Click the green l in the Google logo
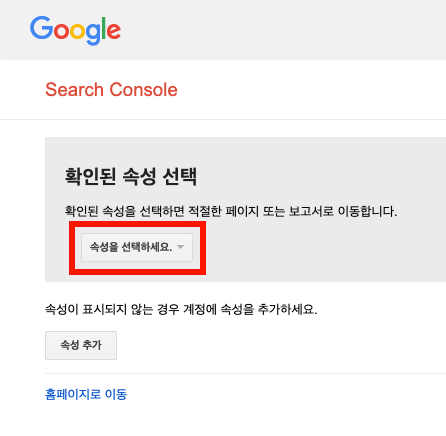 (103, 28)
